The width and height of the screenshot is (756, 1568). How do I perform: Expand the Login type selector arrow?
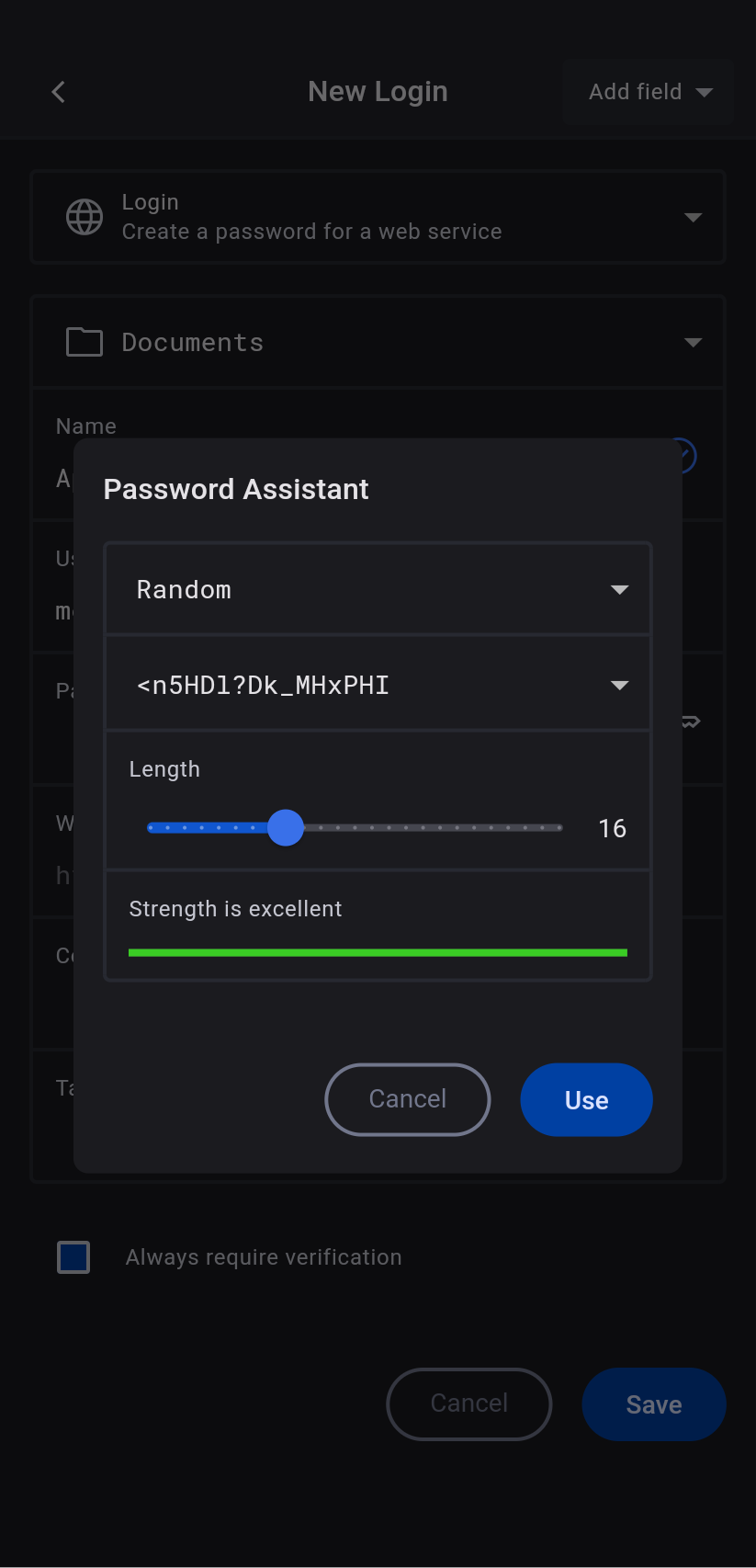pos(694,218)
